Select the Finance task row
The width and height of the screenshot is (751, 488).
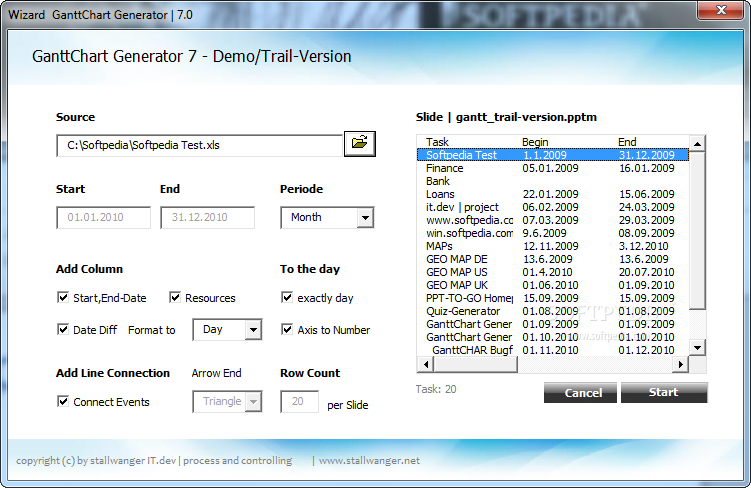(553, 168)
